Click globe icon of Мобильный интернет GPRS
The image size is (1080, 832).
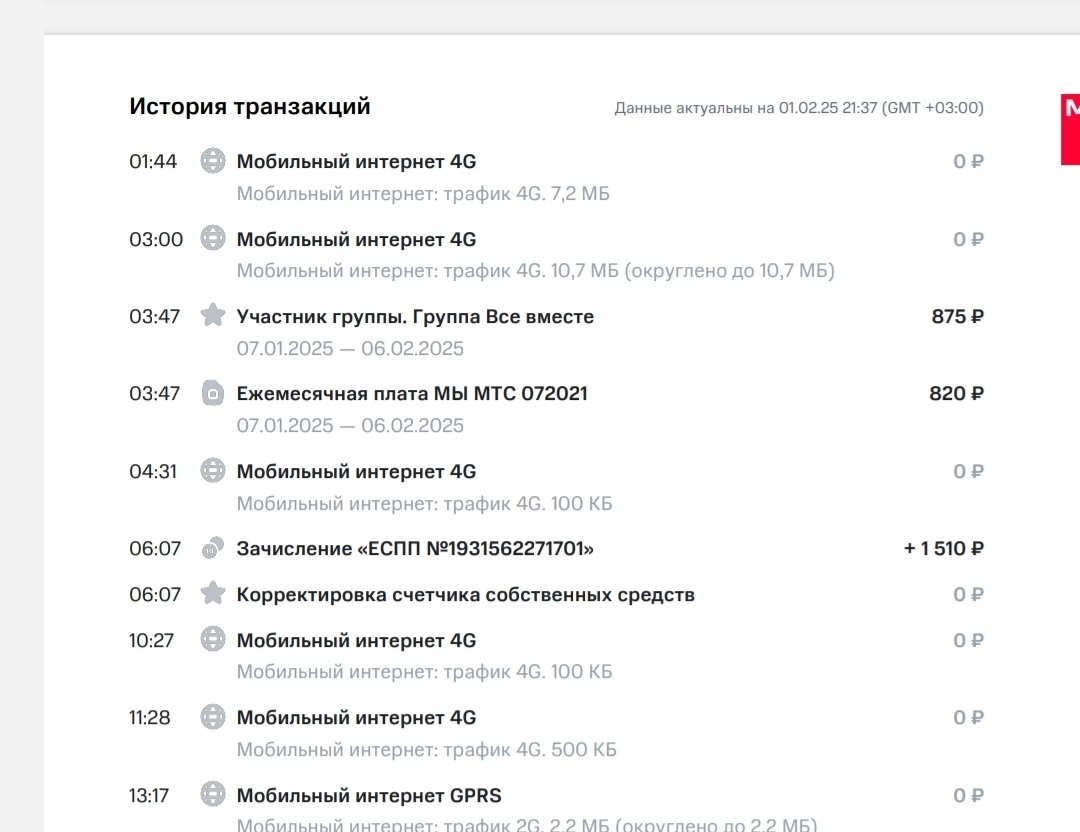(x=213, y=794)
